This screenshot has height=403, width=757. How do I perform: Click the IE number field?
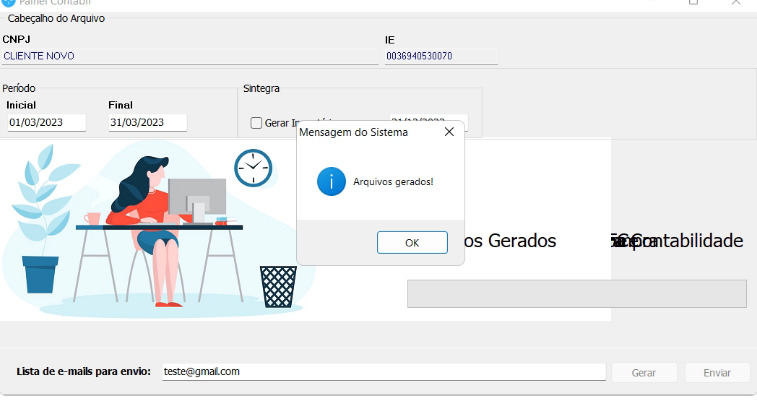click(440, 57)
